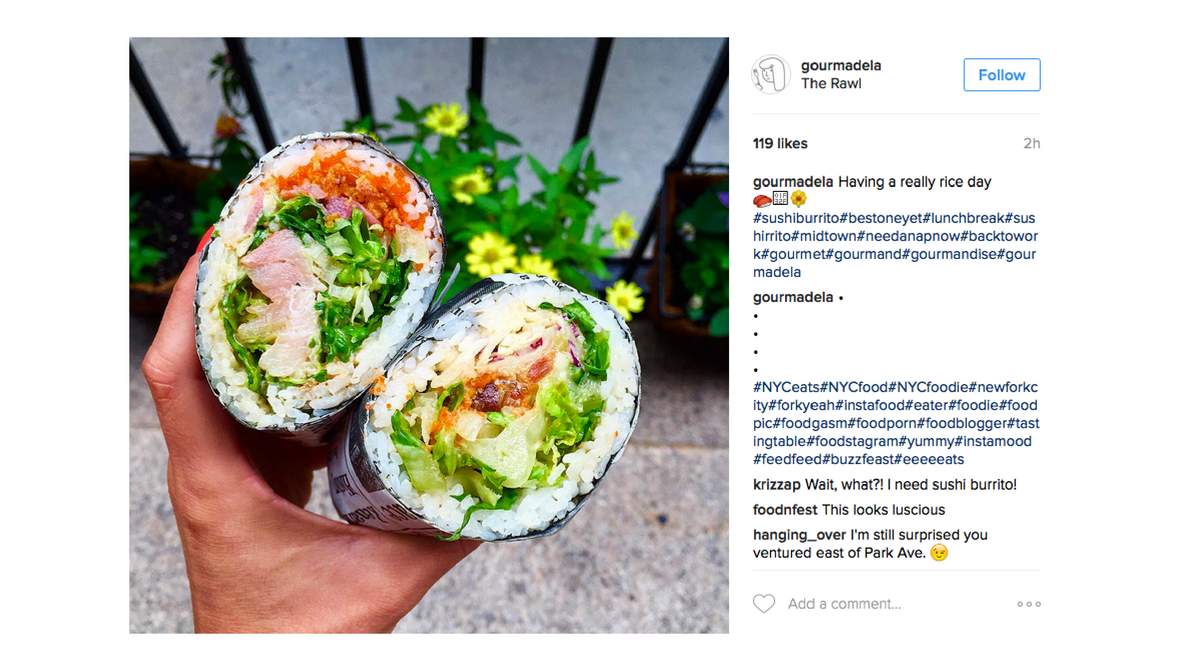The image size is (1190, 670).
Task: Open gourmadela name in the caption
Action: coord(793,182)
